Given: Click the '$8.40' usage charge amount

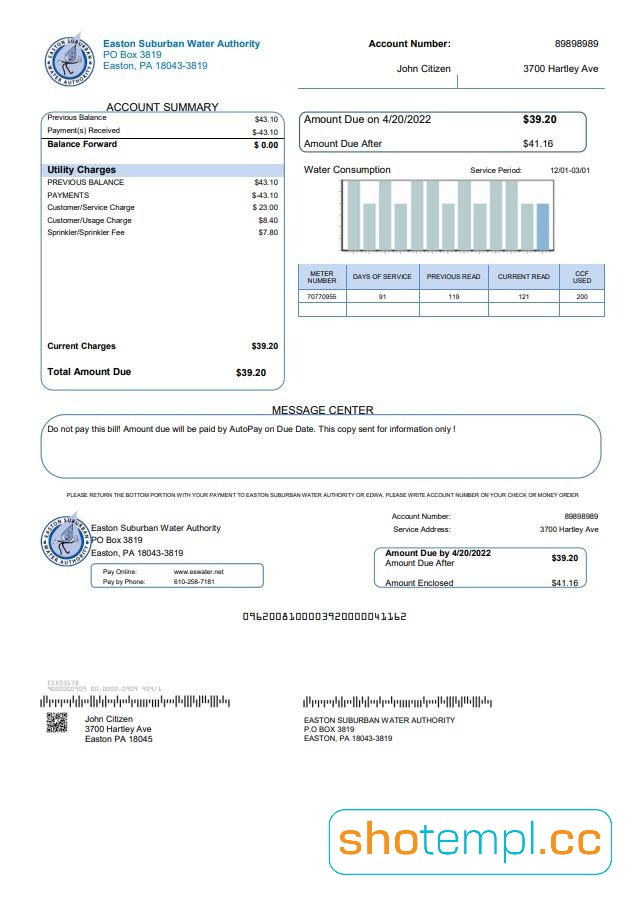Looking at the screenshot, I should (268, 220).
